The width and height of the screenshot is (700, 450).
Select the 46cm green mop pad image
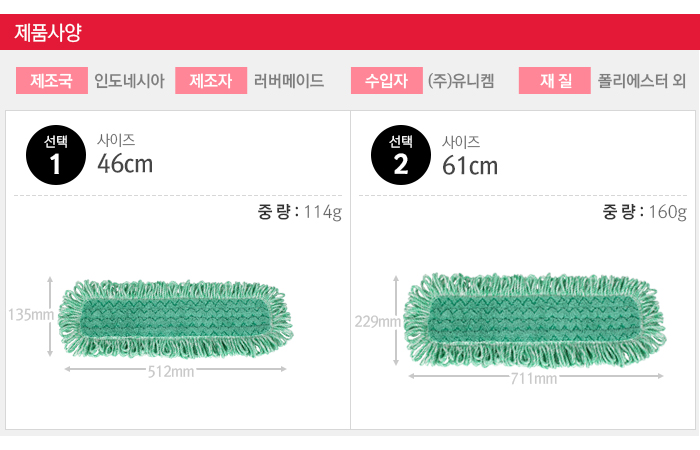pos(175,319)
